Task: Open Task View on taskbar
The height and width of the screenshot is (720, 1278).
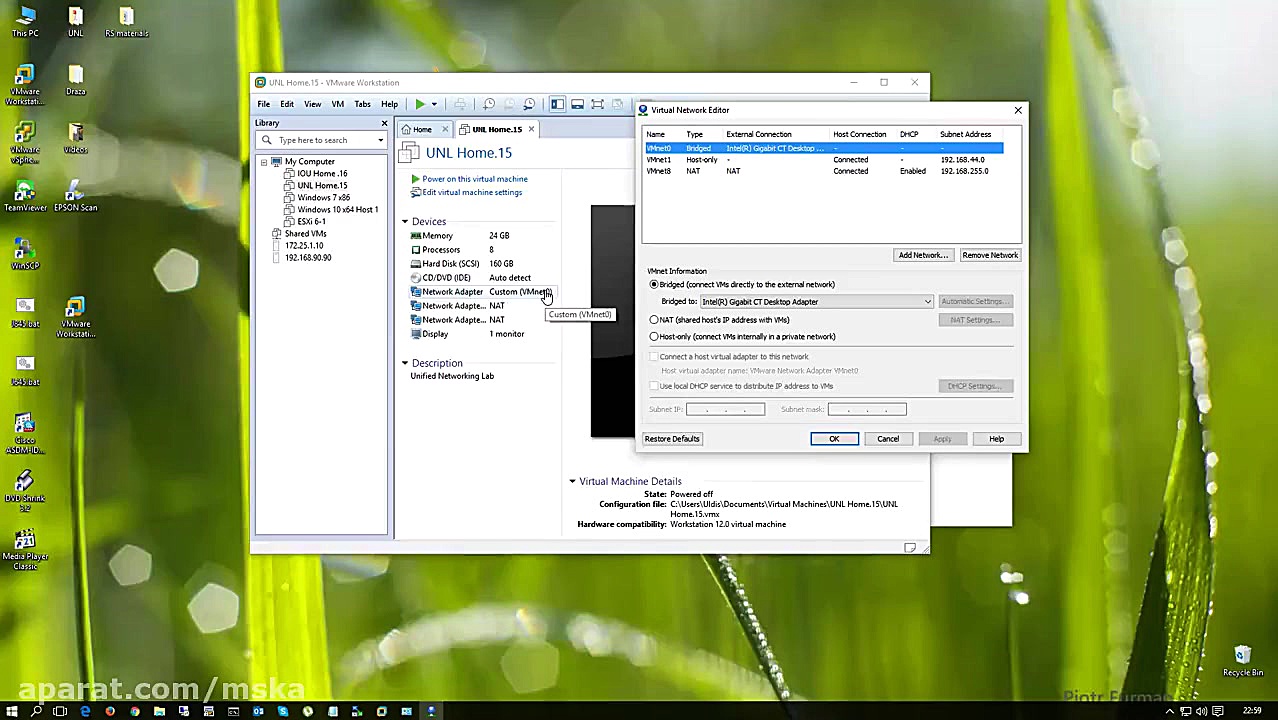Action: (60, 711)
